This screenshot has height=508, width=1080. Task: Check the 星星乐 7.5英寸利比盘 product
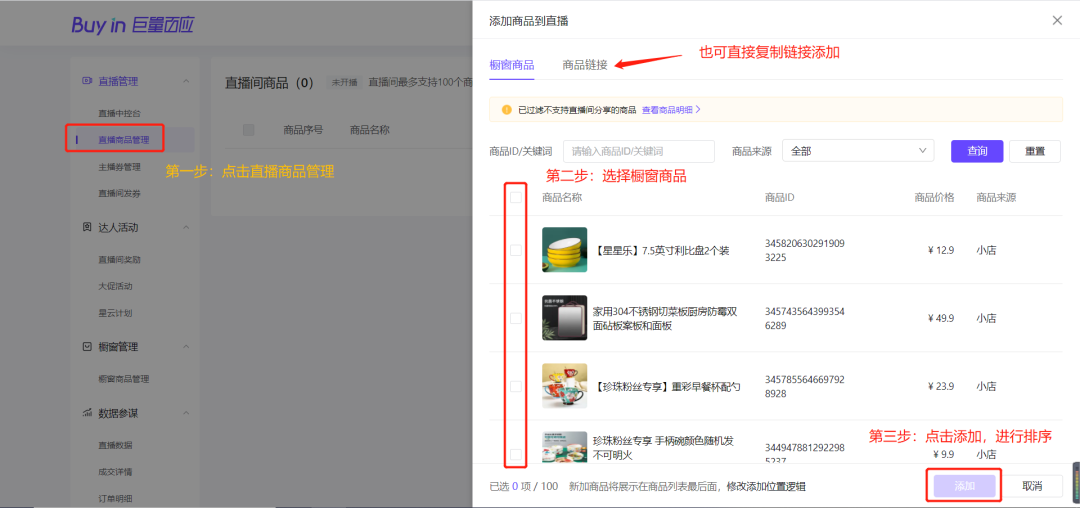[x=515, y=250]
